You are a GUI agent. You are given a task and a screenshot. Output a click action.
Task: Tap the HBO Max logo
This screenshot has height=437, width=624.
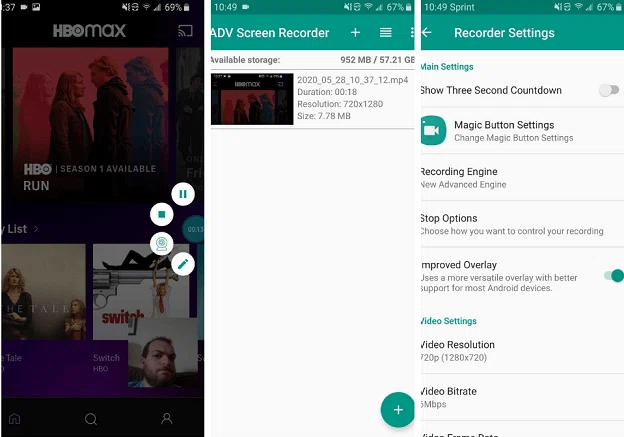tap(89, 31)
